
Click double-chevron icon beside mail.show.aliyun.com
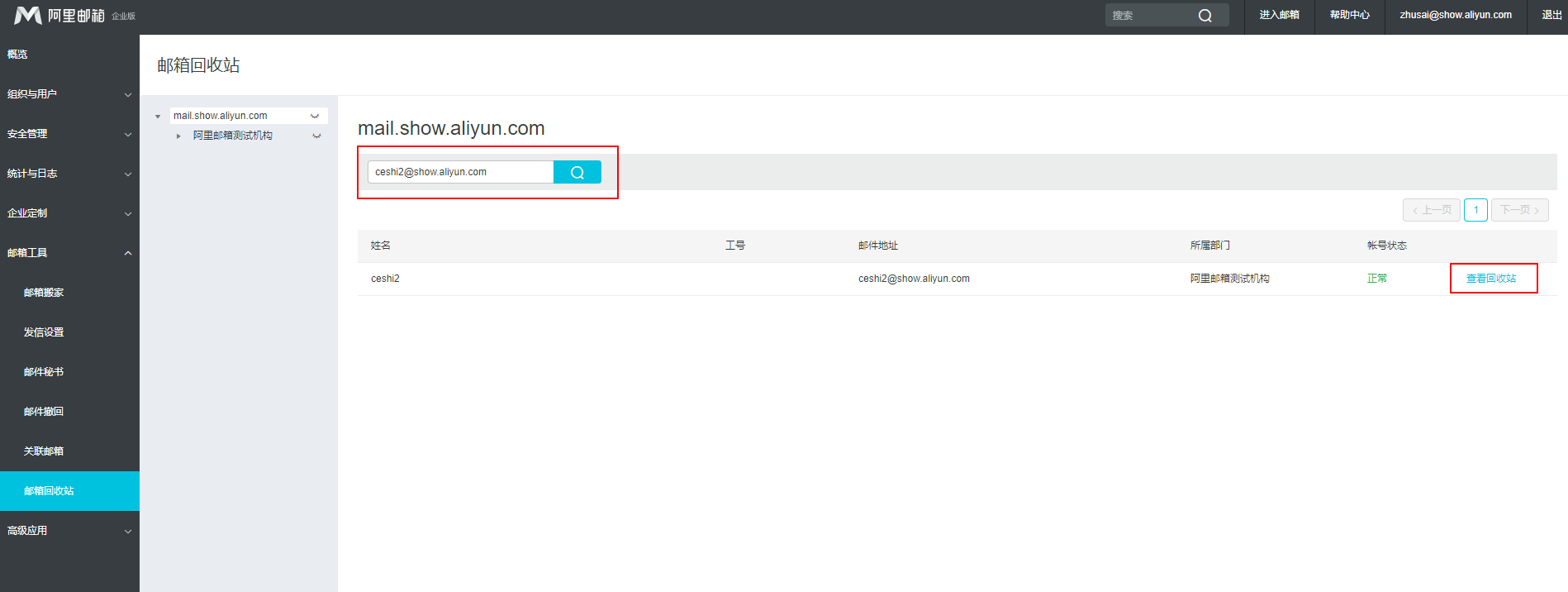point(315,116)
